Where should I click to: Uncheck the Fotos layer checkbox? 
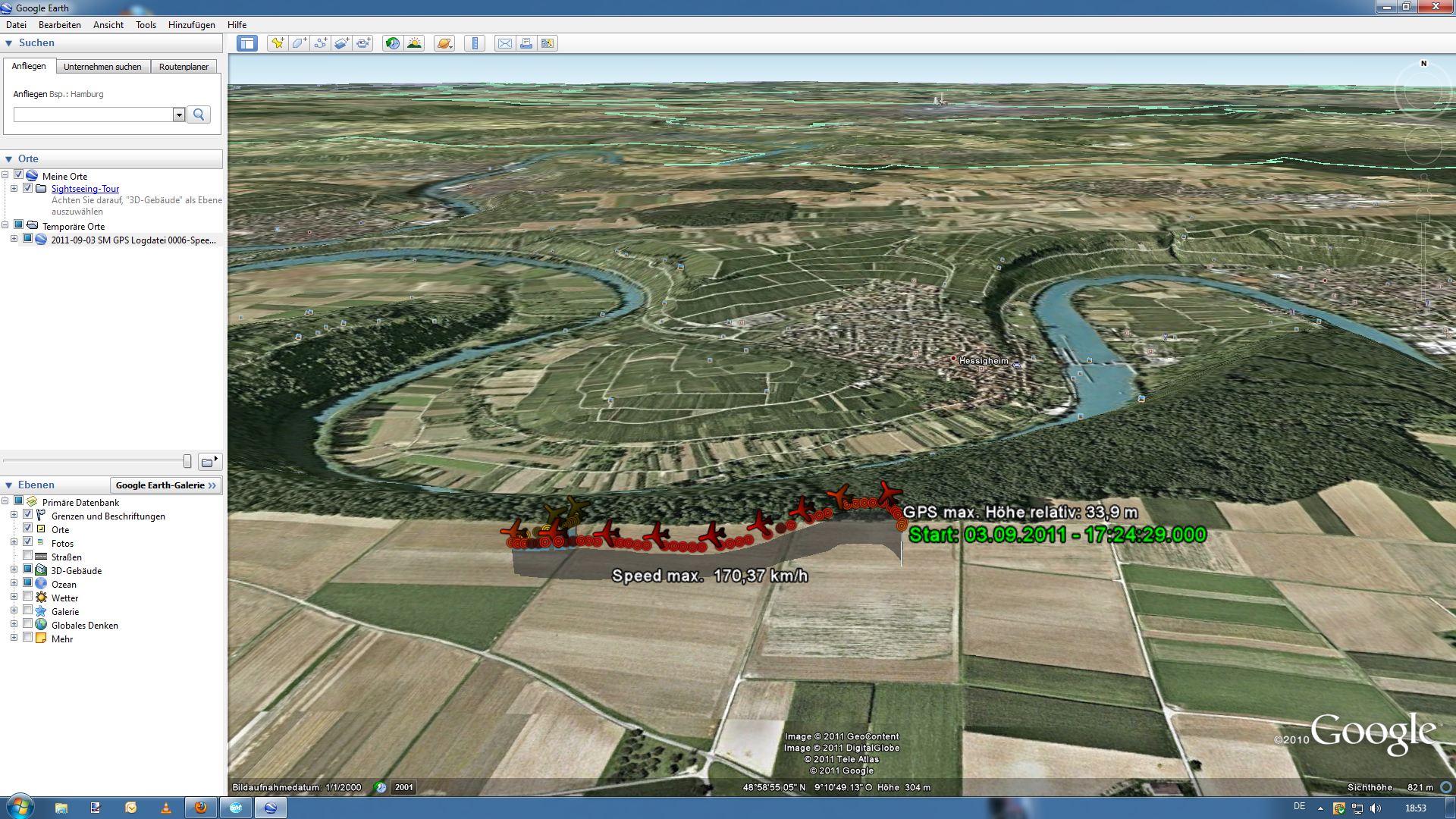(x=28, y=542)
